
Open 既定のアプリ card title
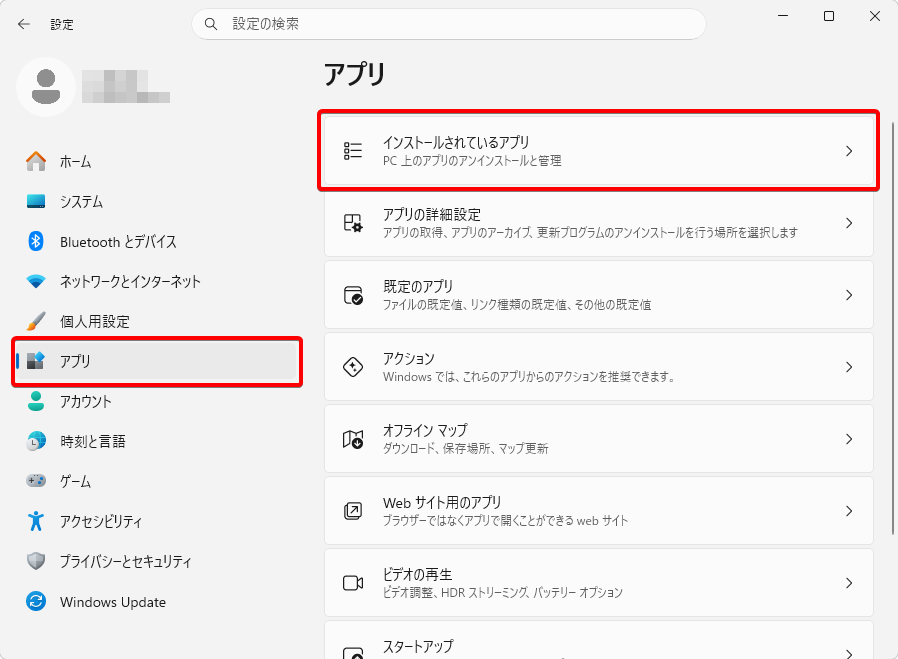[x=418, y=286]
